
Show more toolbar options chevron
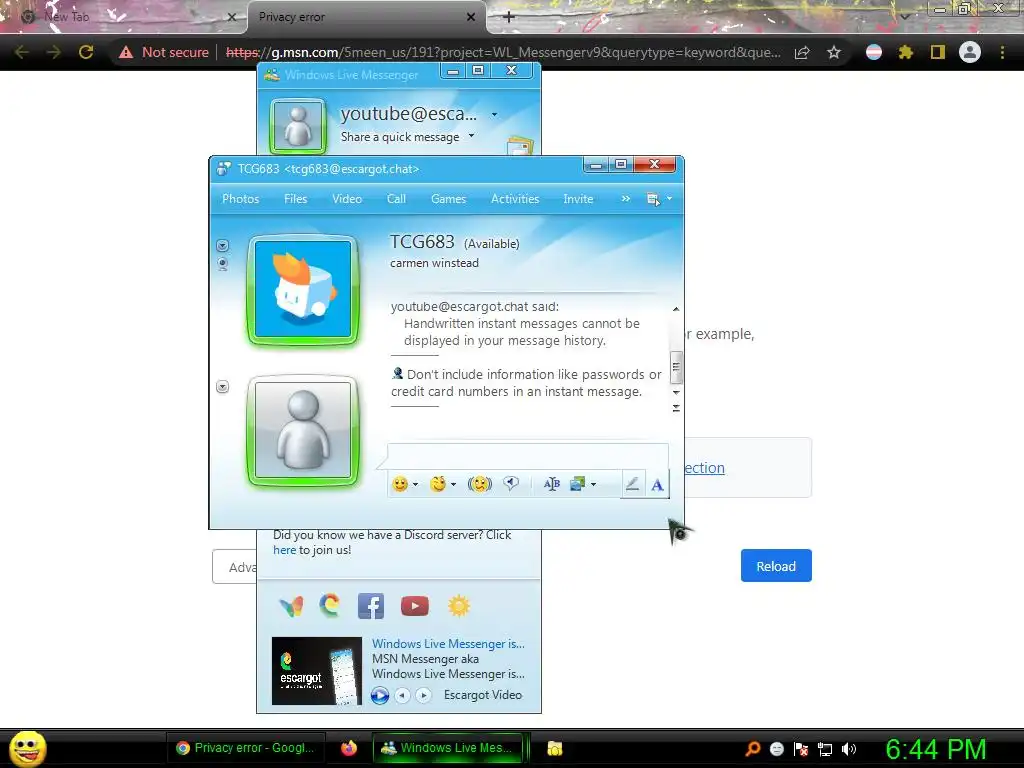(626, 199)
